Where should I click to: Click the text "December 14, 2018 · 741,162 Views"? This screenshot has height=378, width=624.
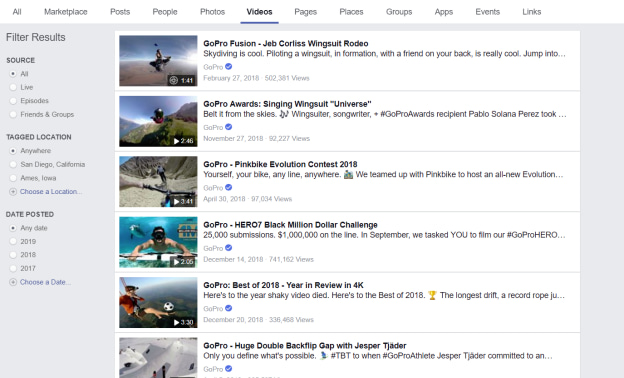(x=258, y=259)
